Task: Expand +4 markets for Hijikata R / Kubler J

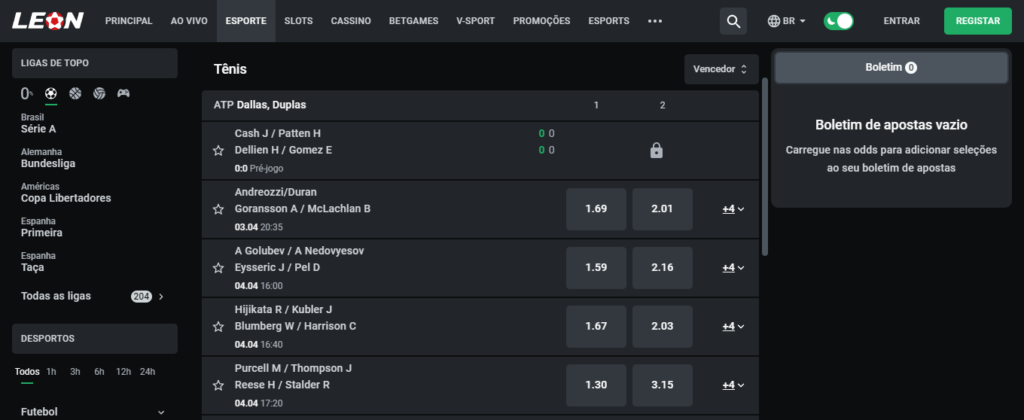Action: [733, 326]
